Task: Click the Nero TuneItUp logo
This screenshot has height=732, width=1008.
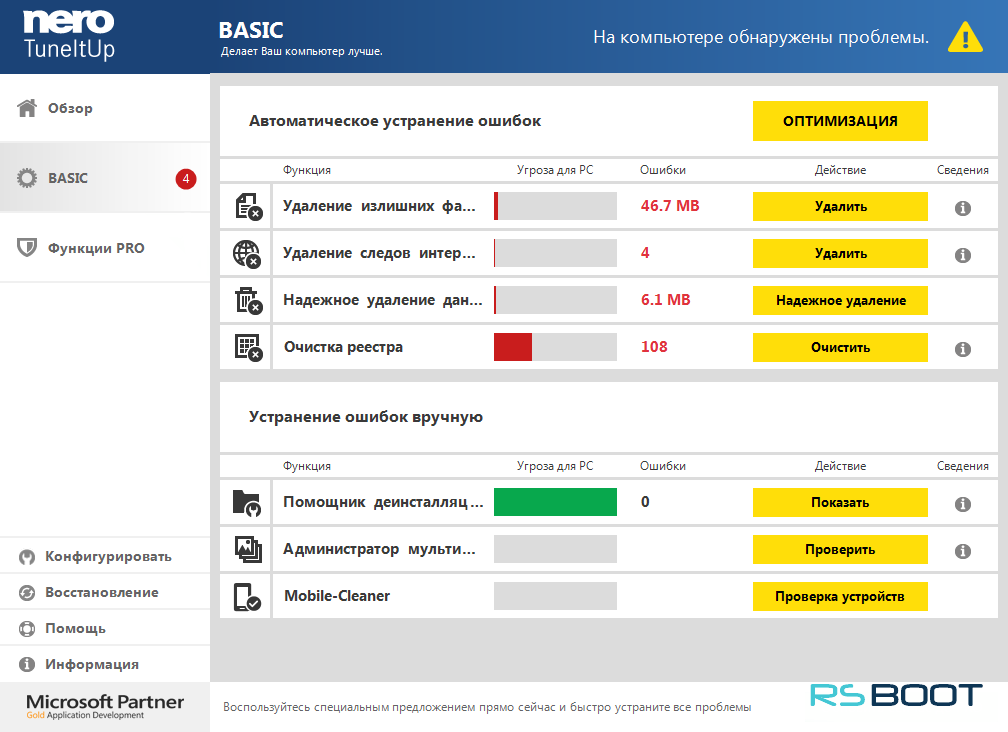Action: click(69, 35)
